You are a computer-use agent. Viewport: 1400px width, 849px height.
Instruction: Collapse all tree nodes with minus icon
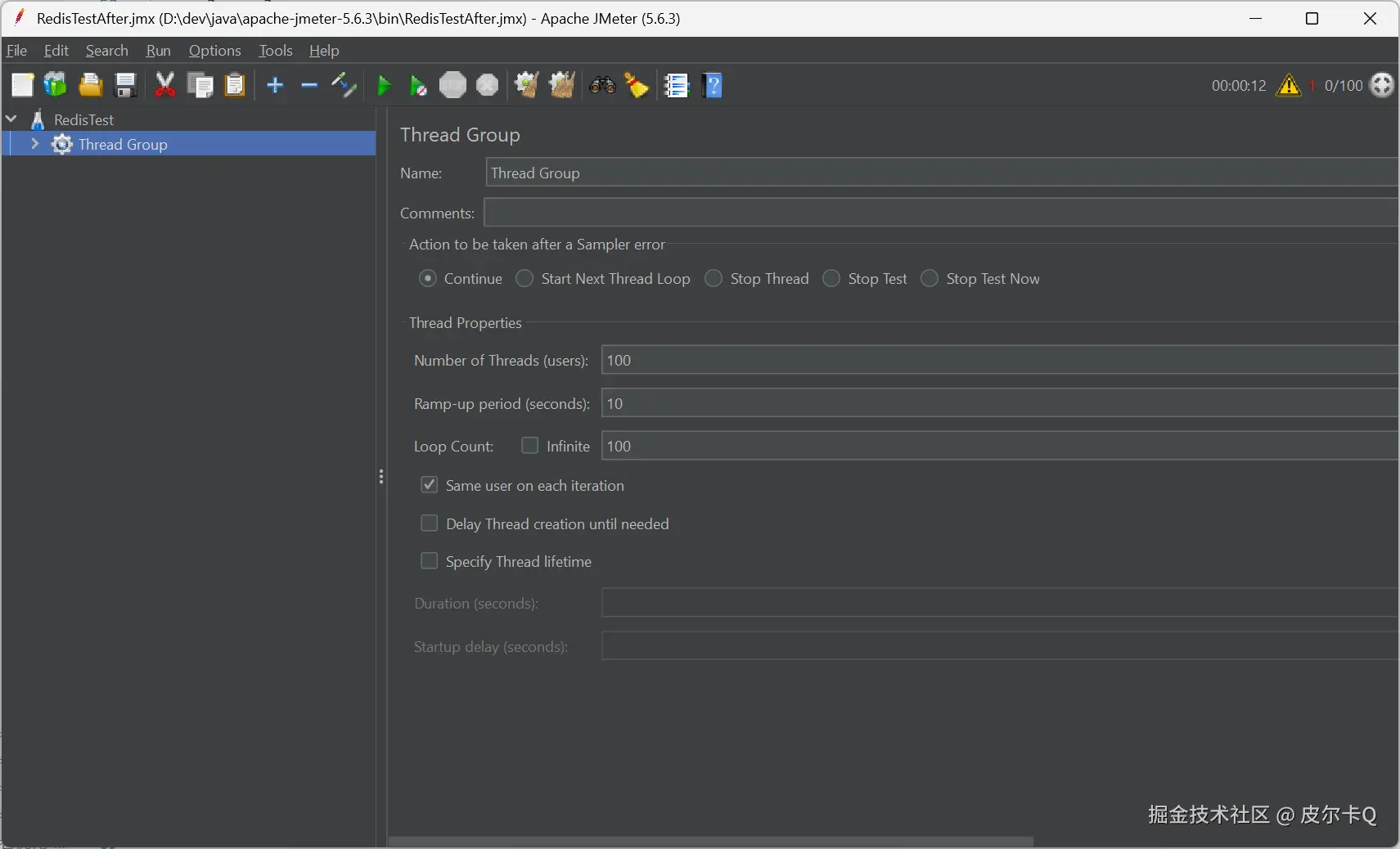tap(309, 85)
